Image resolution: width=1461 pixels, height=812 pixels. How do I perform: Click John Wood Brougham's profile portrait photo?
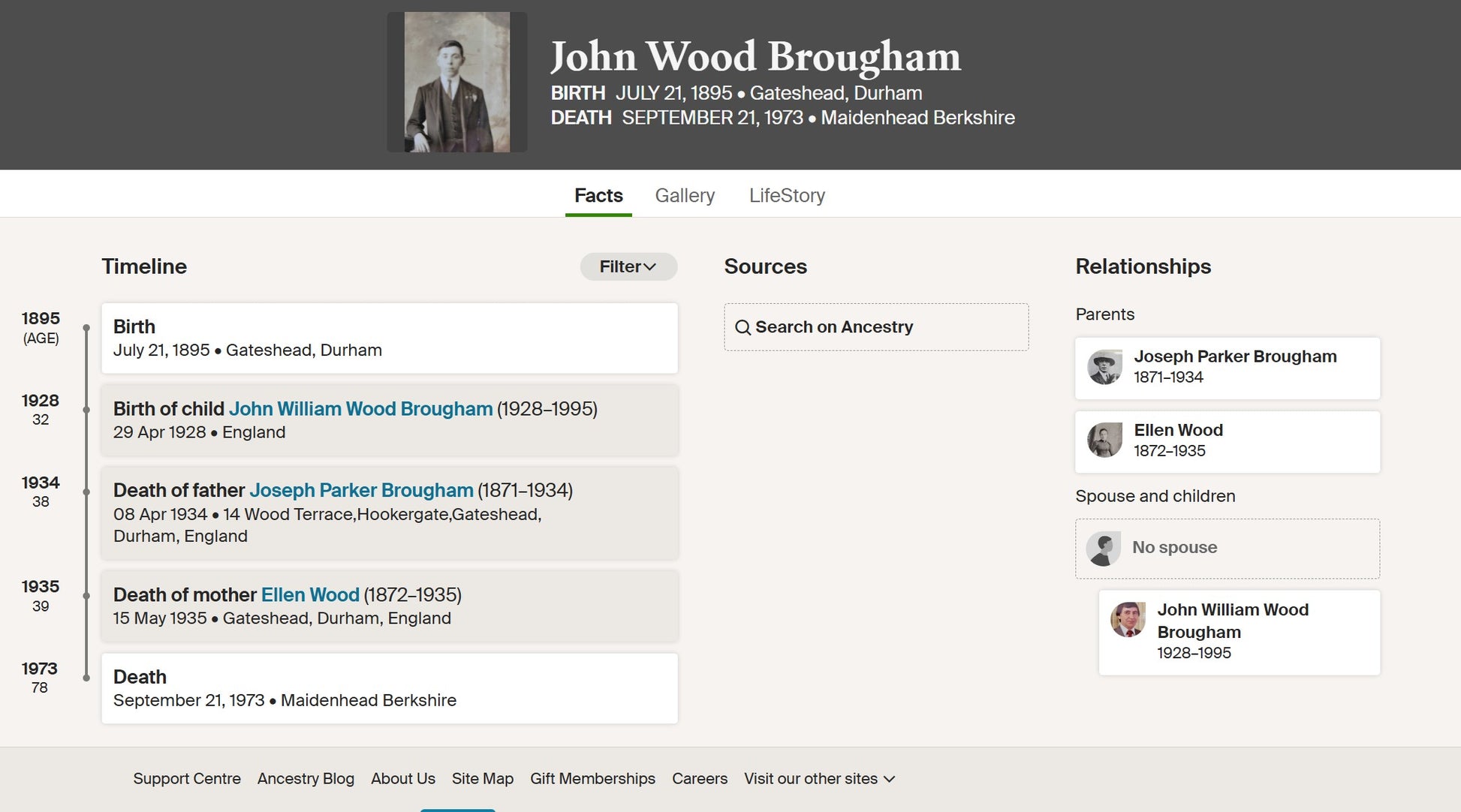pos(456,82)
